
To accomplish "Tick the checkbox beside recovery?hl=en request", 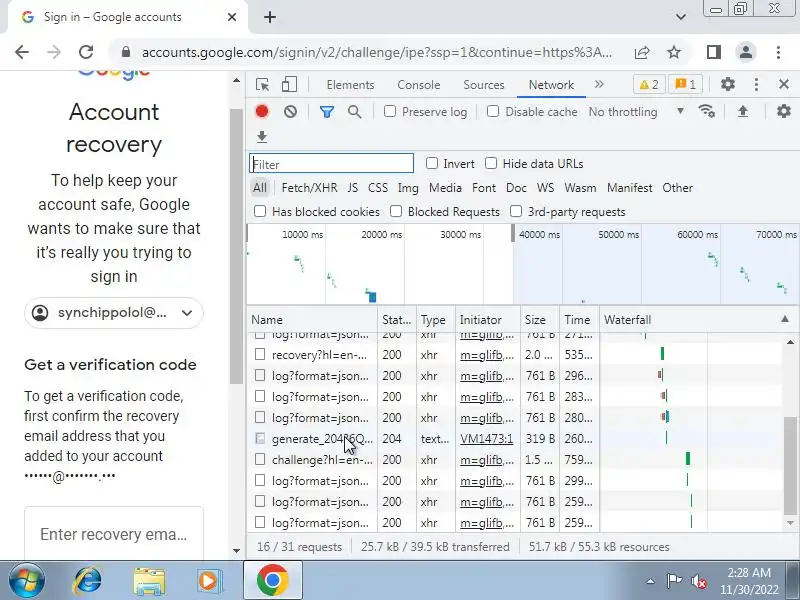I will (x=260, y=354).
